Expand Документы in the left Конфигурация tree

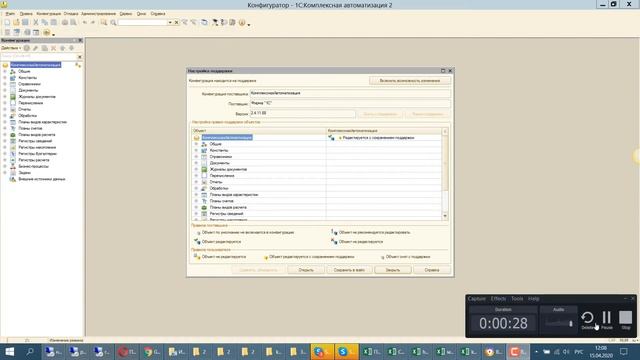[5, 90]
